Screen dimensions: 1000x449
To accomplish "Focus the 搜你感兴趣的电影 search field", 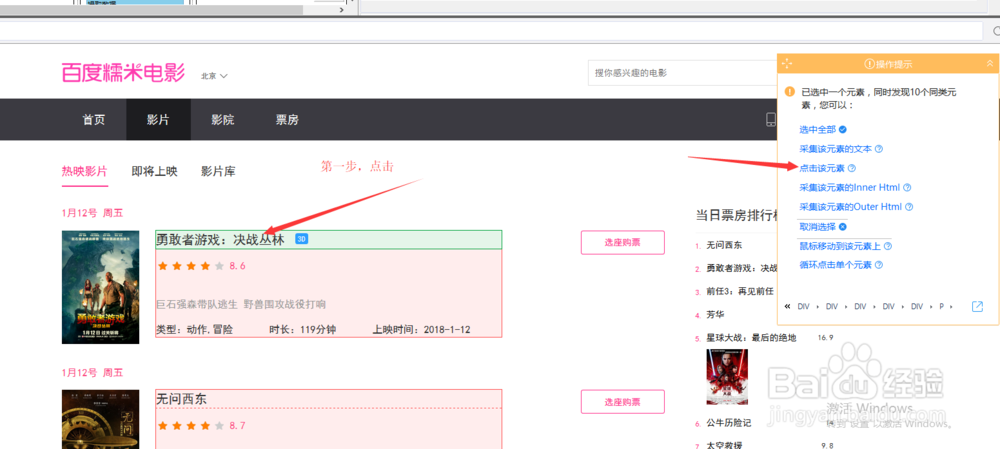I will coord(682,73).
